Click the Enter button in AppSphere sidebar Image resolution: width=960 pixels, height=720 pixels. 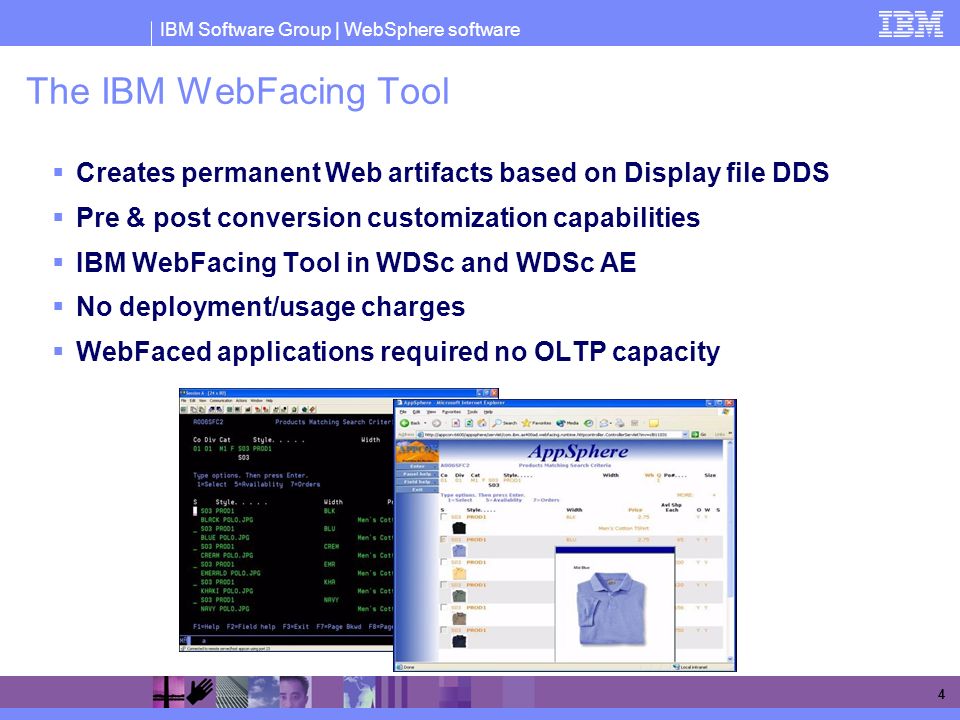(417, 467)
